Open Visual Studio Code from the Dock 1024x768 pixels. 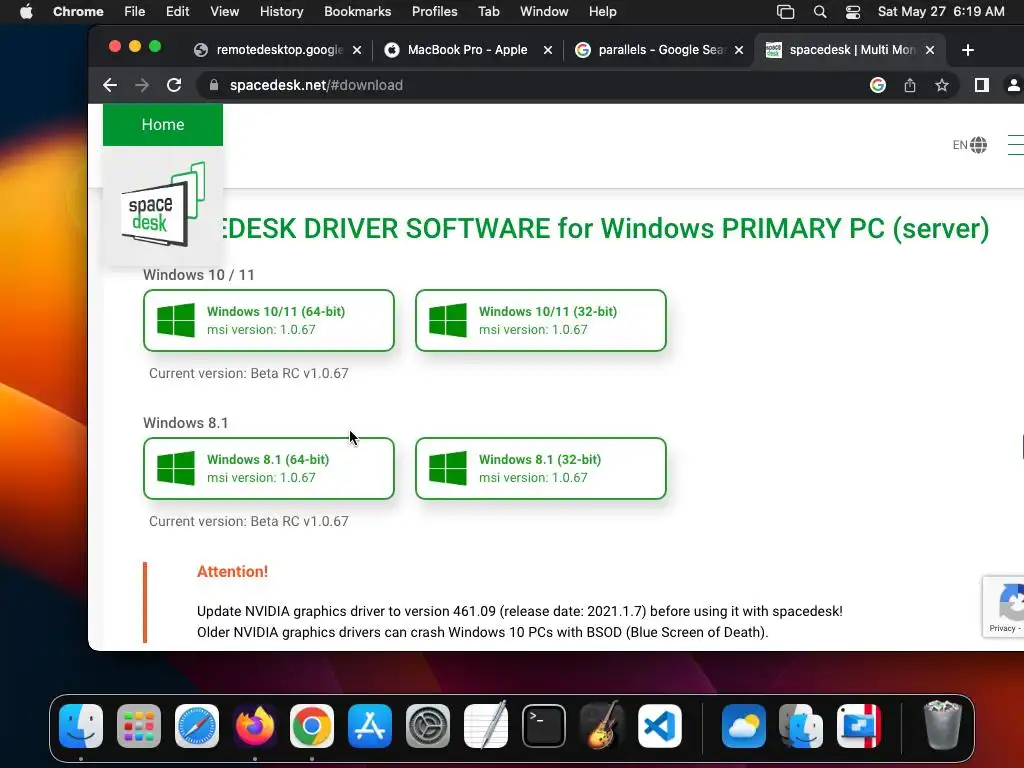coord(660,726)
